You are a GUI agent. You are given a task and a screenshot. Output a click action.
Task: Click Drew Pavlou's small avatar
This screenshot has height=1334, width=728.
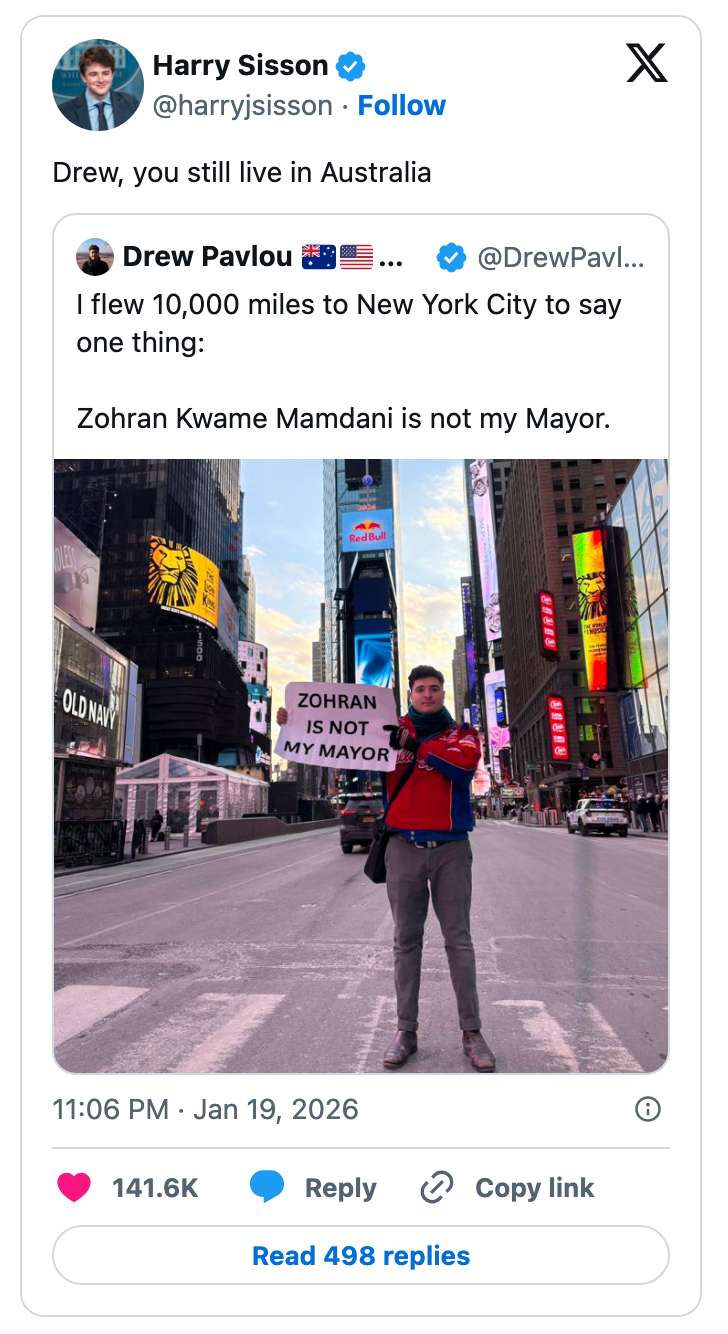pos(94,257)
